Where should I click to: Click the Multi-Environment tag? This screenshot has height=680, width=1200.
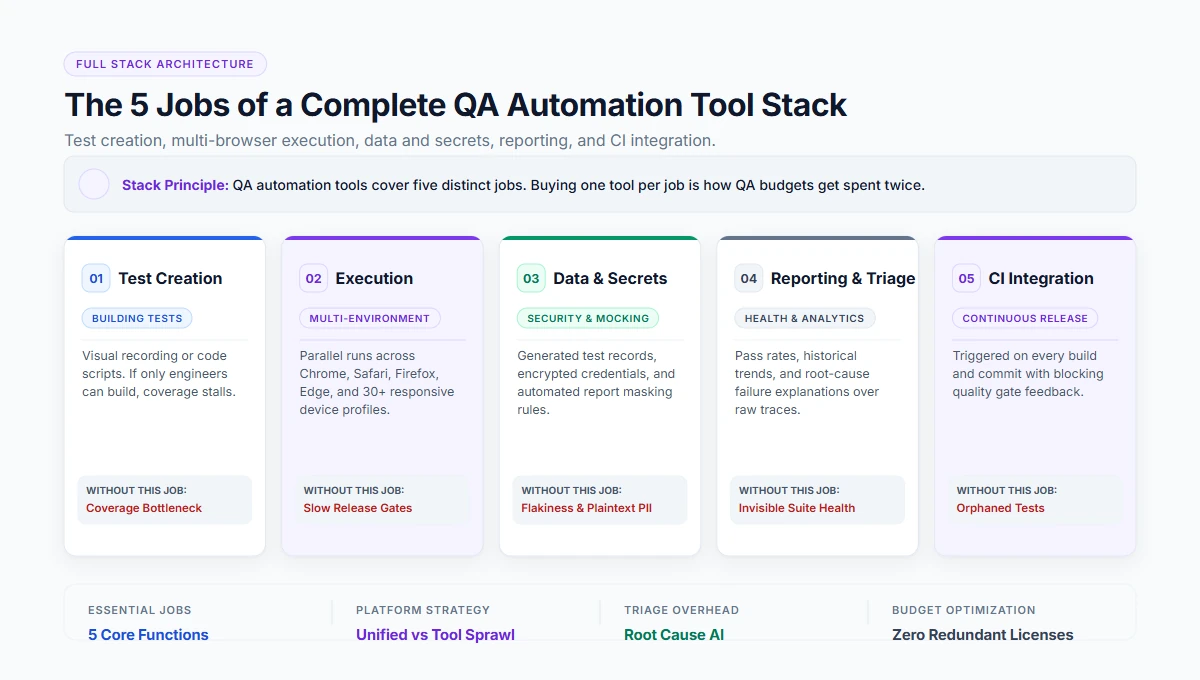[369, 318]
